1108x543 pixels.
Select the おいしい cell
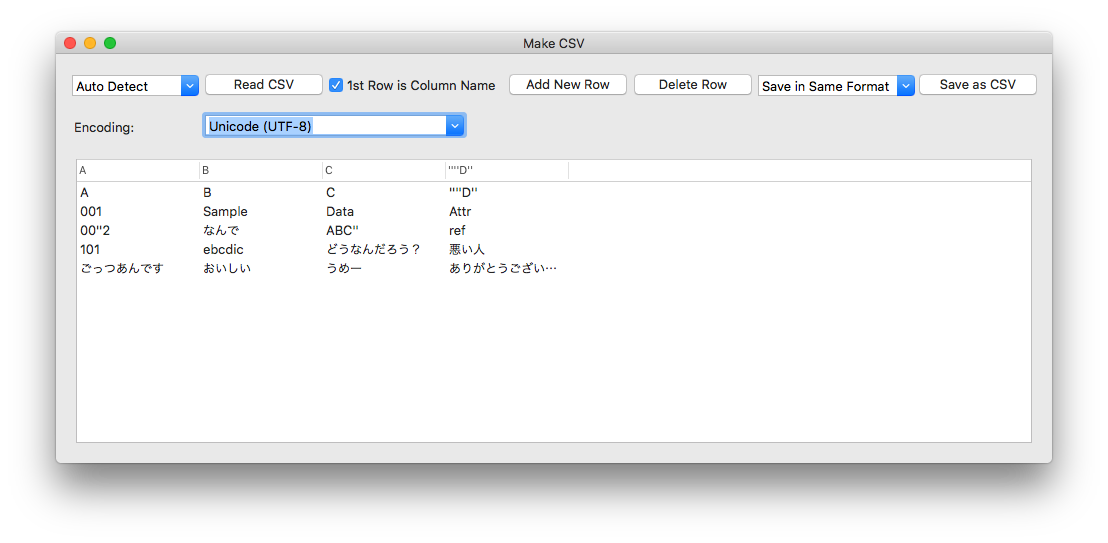(227, 269)
